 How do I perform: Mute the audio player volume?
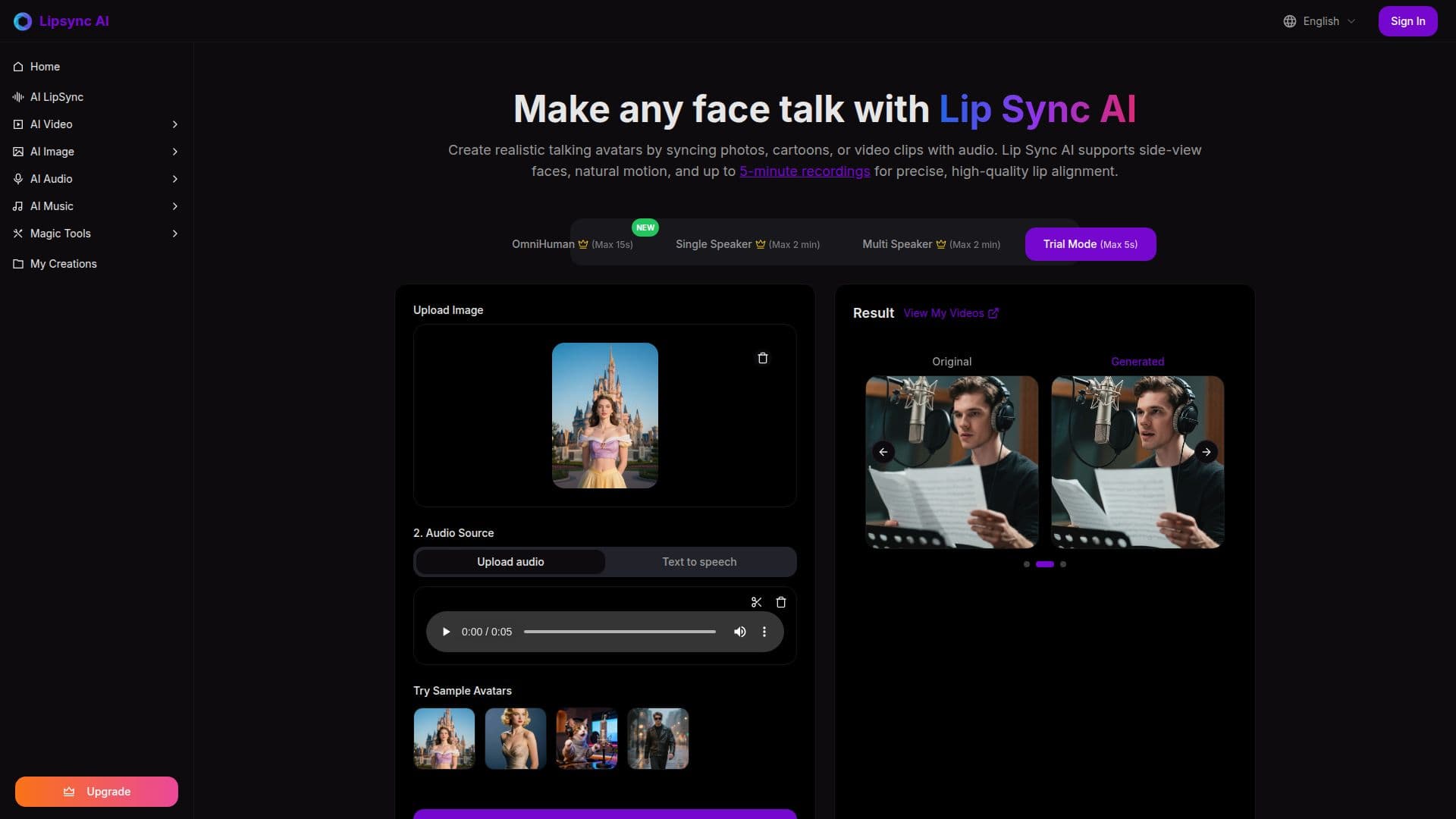pyautogui.click(x=740, y=632)
